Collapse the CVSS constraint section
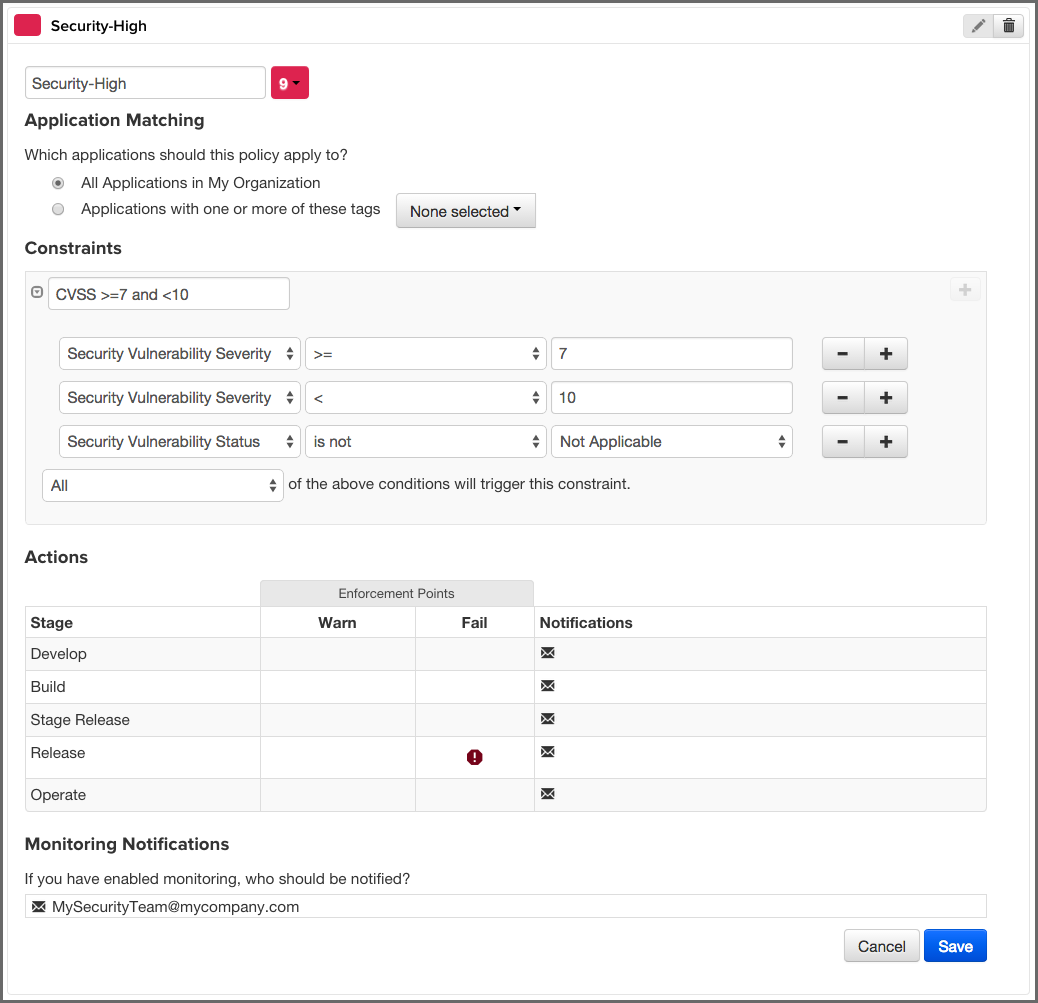1038x1003 pixels. 37,292
